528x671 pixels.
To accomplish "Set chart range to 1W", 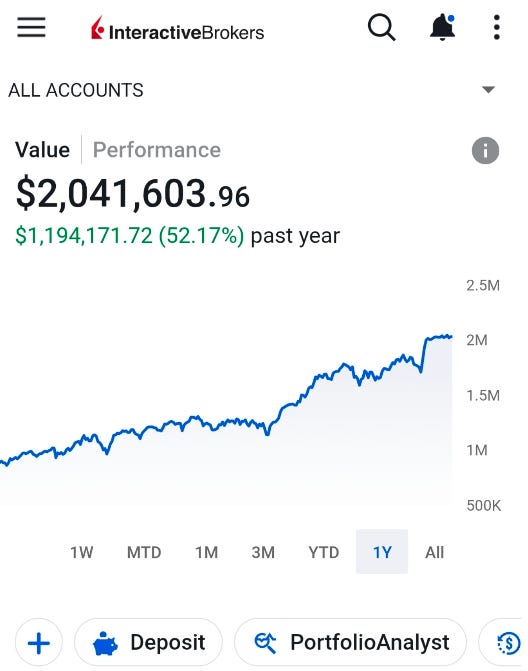I will pos(81,552).
